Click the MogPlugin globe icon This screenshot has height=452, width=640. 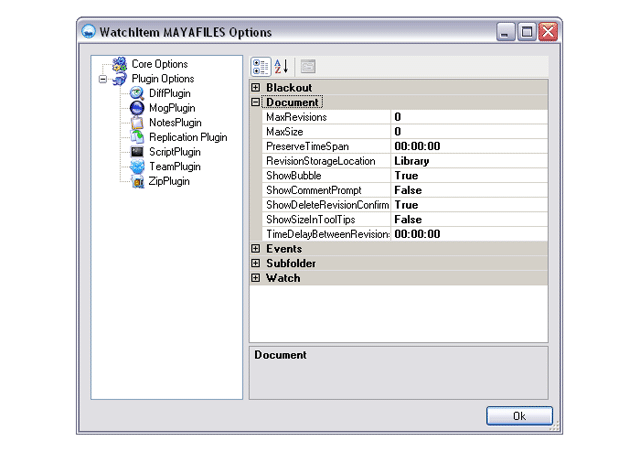point(137,108)
